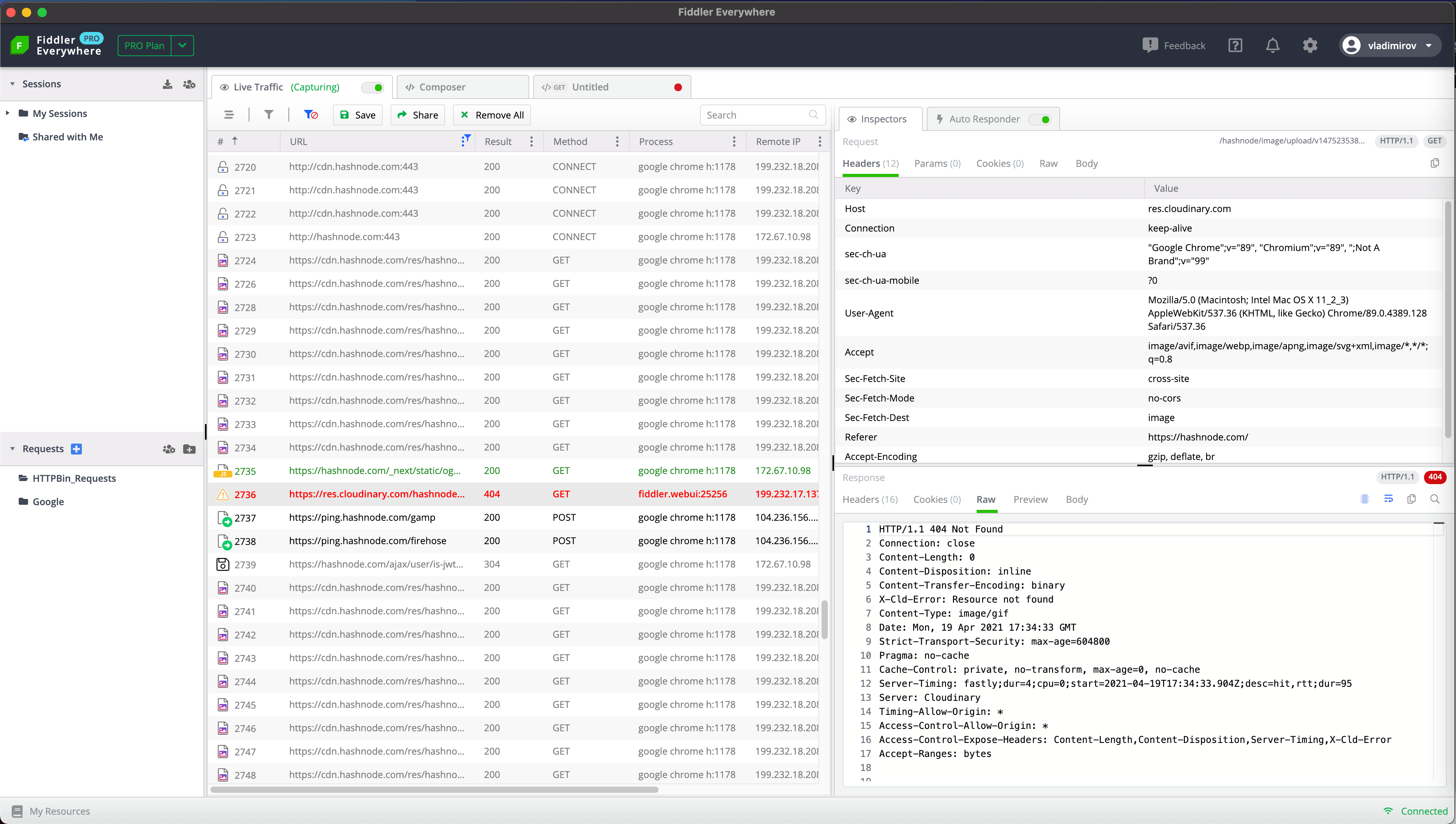
Task: Open the URL column filter
Action: point(466,140)
